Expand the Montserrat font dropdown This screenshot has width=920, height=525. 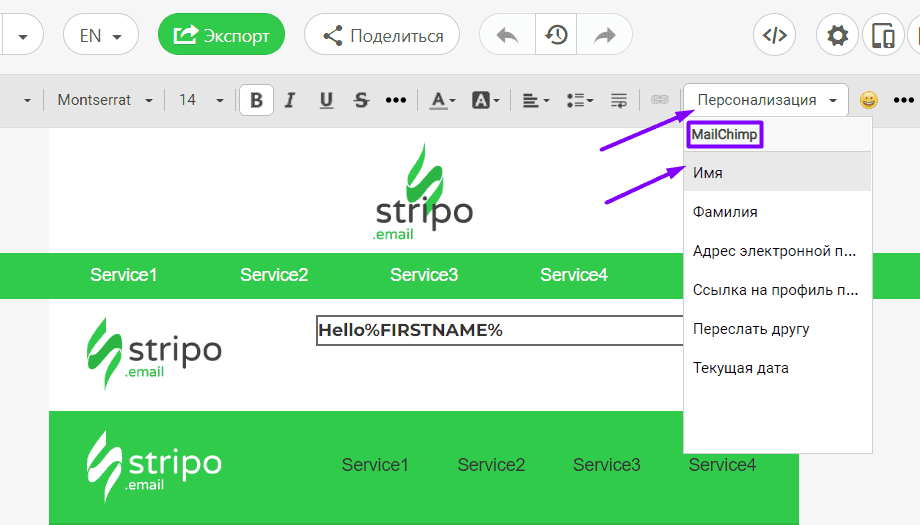(x=105, y=100)
